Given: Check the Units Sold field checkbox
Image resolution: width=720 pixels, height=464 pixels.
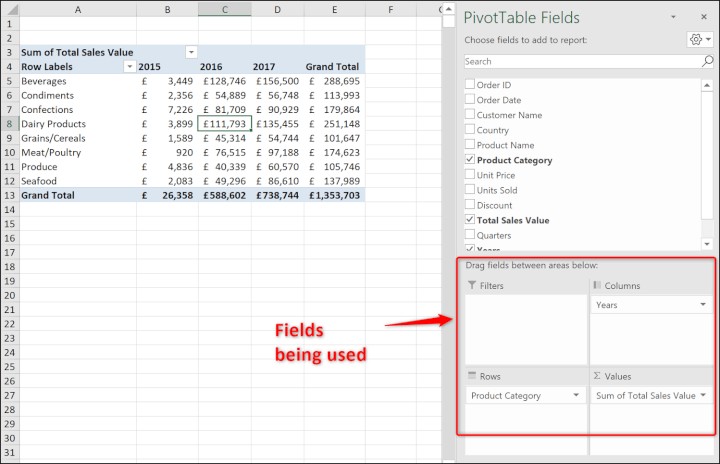Looking at the screenshot, I should coord(470,189).
